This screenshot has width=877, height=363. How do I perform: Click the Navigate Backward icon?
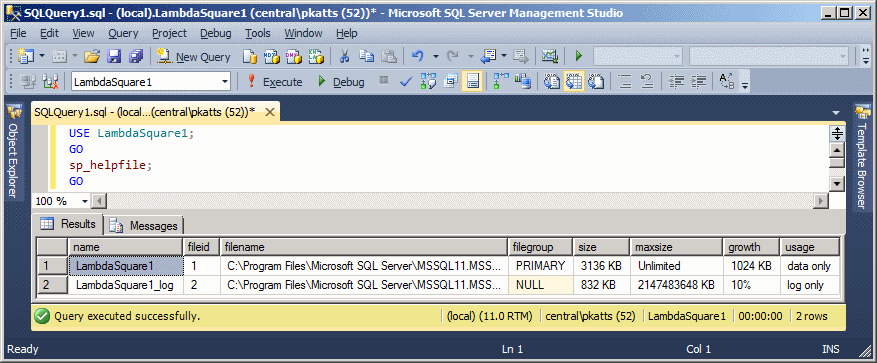(x=489, y=56)
